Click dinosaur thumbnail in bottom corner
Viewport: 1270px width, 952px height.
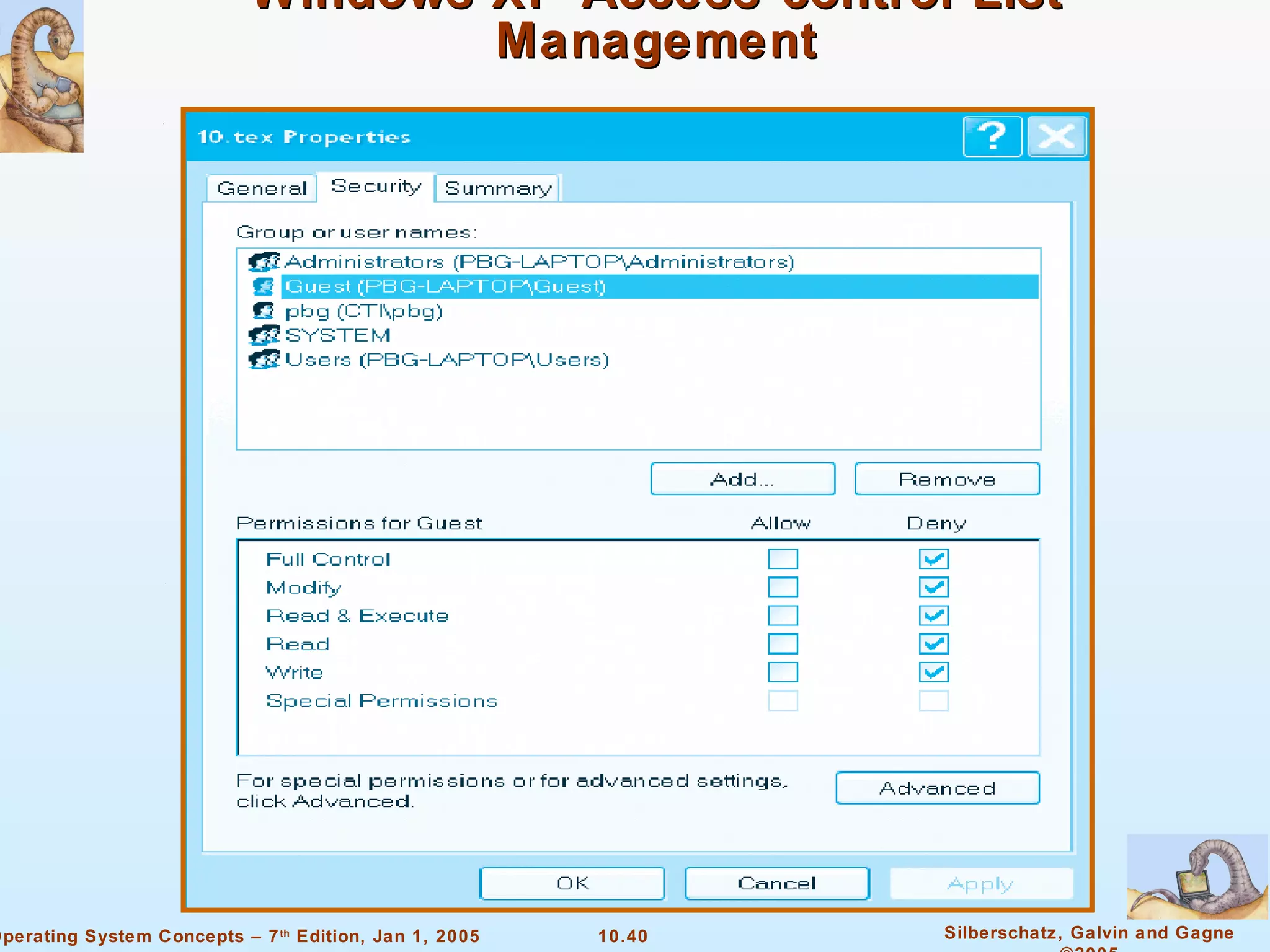pyautogui.click(x=1197, y=876)
